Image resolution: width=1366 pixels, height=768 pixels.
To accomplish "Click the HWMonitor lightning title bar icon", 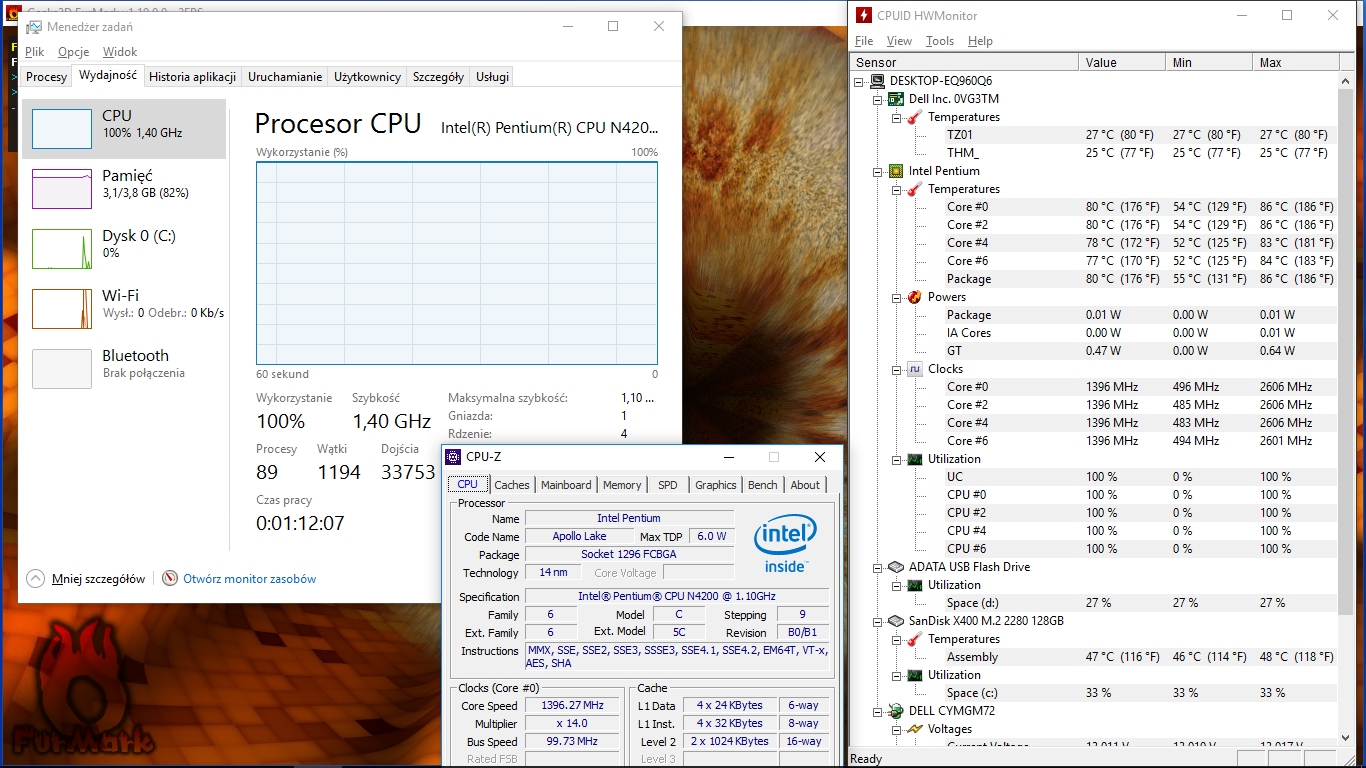I will tap(864, 15).
